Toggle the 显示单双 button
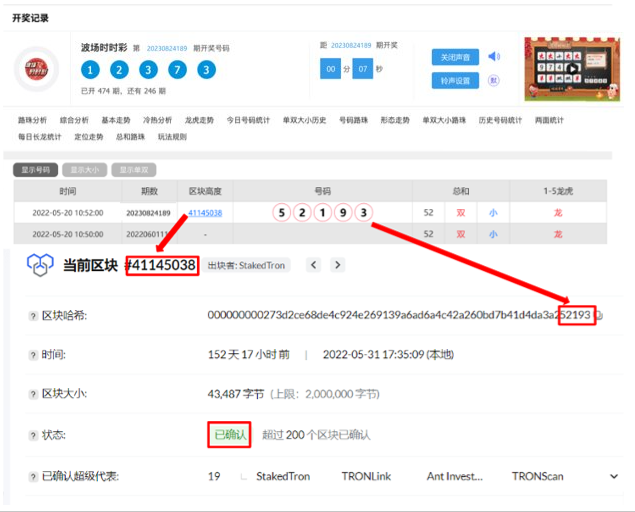This screenshot has width=635, height=512. click(x=133, y=170)
